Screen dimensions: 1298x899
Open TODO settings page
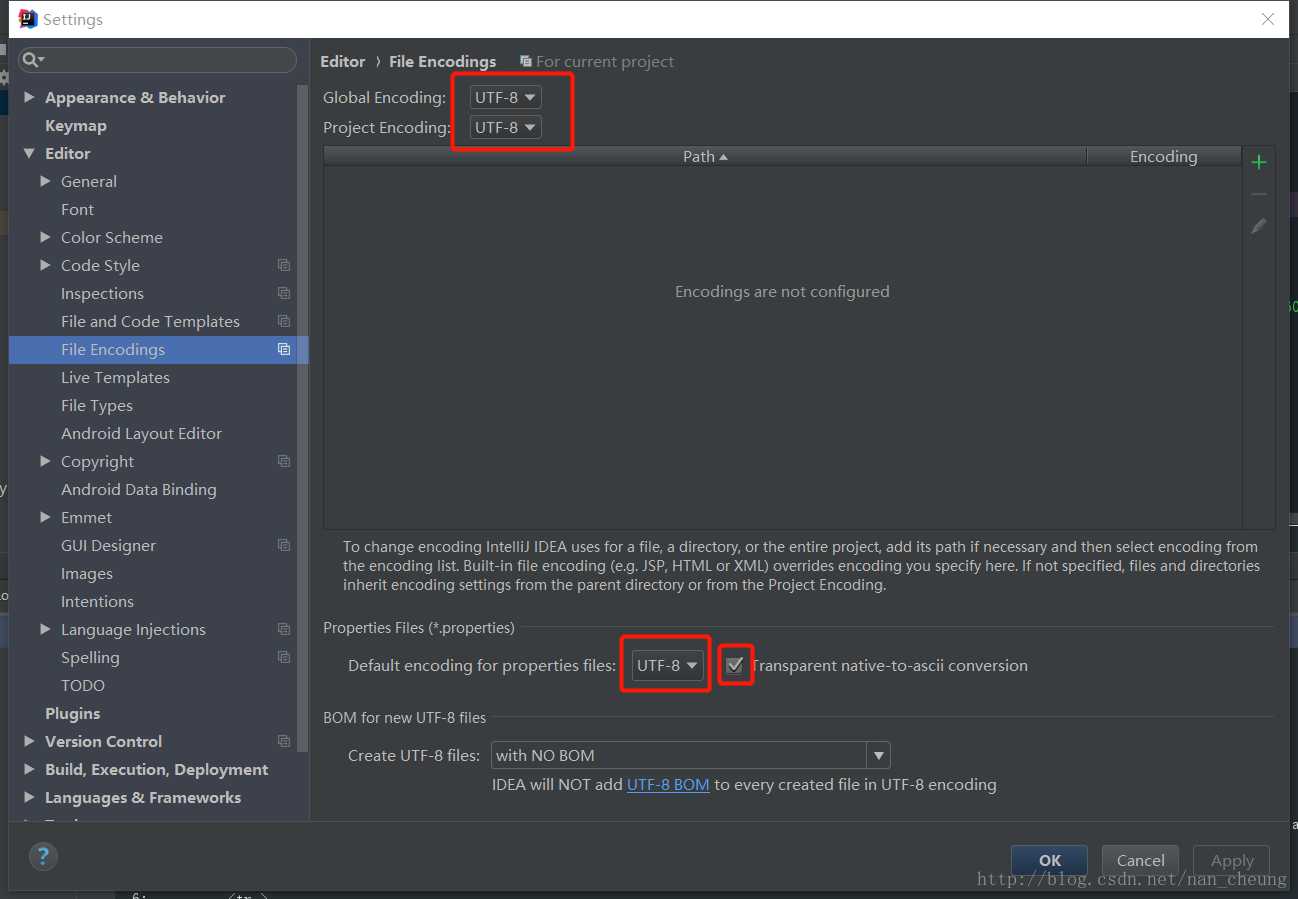[83, 685]
